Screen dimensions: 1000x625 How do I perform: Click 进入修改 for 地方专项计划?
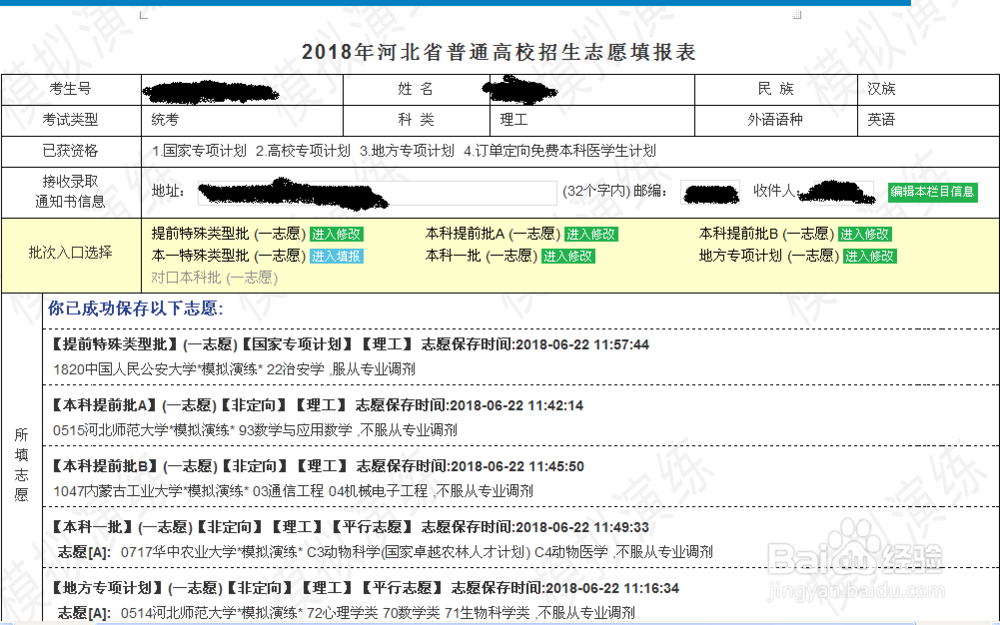click(x=869, y=255)
